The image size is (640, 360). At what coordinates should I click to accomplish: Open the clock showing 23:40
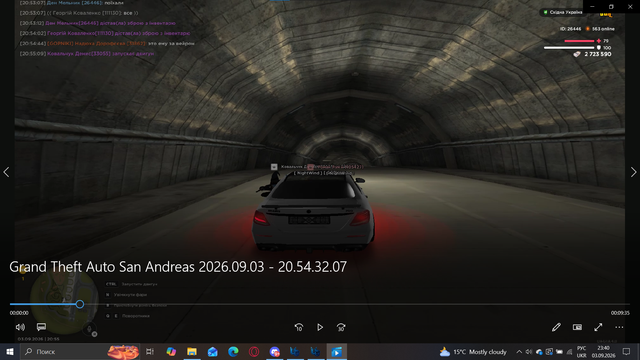point(603,351)
